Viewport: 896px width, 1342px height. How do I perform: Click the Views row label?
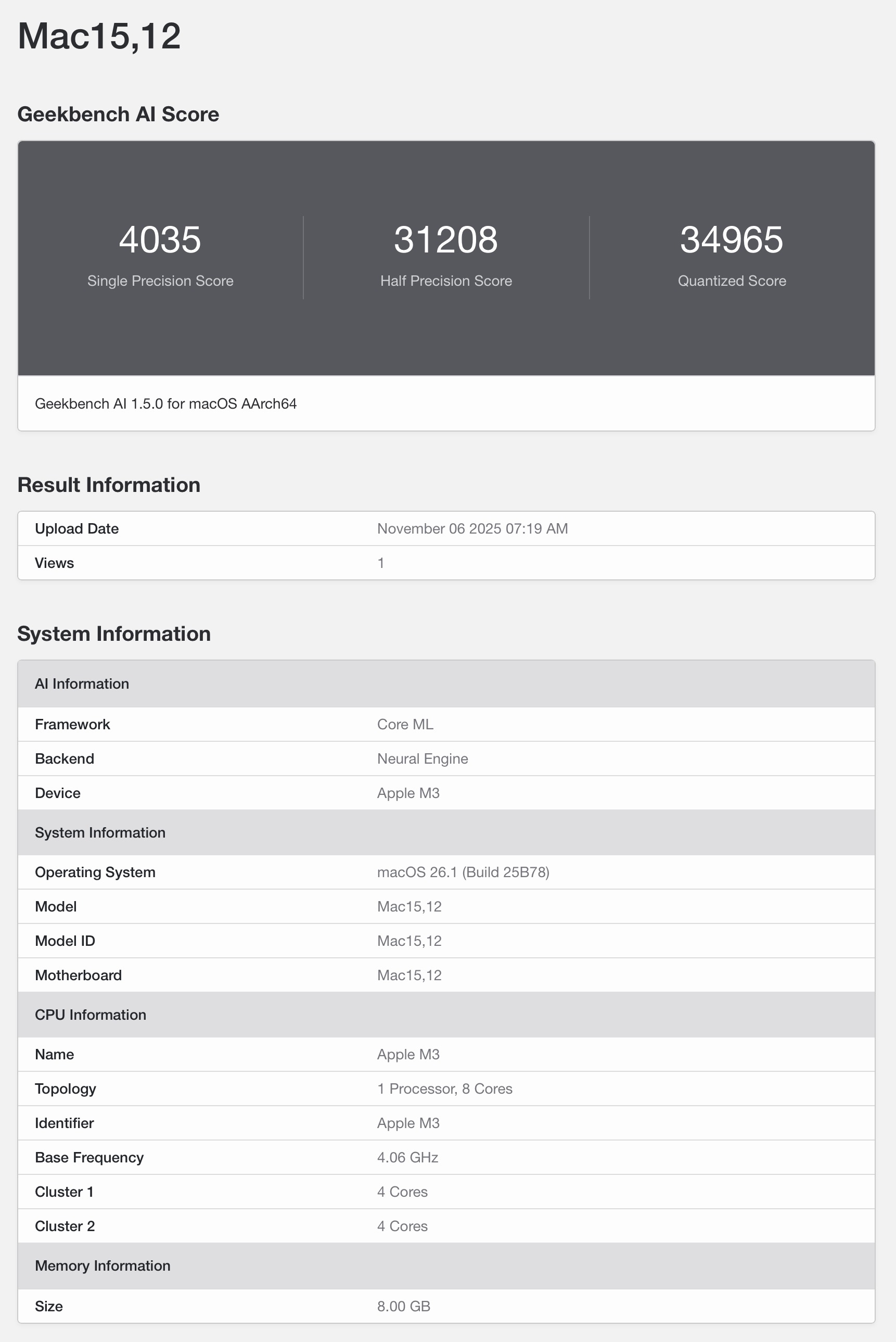click(54, 563)
